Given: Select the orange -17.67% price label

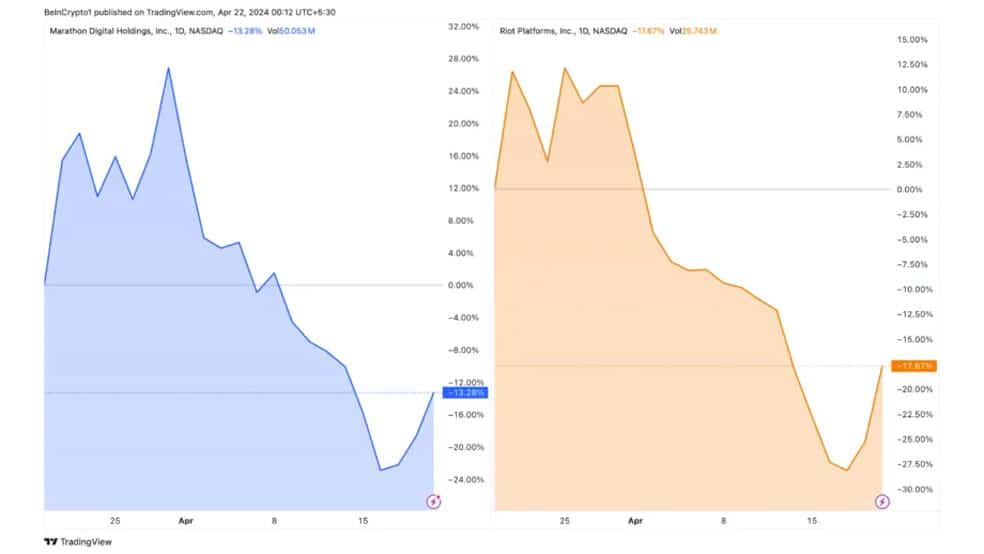Looking at the screenshot, I should tap(914, 366).
